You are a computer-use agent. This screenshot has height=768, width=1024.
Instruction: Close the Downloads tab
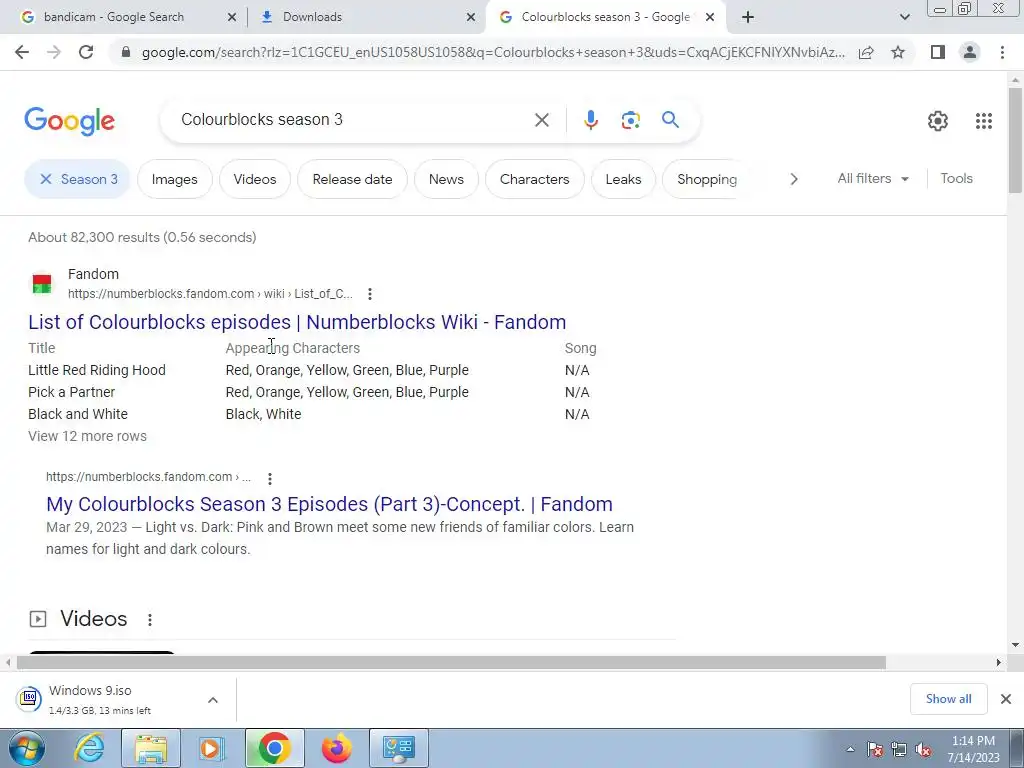(470, 17)
